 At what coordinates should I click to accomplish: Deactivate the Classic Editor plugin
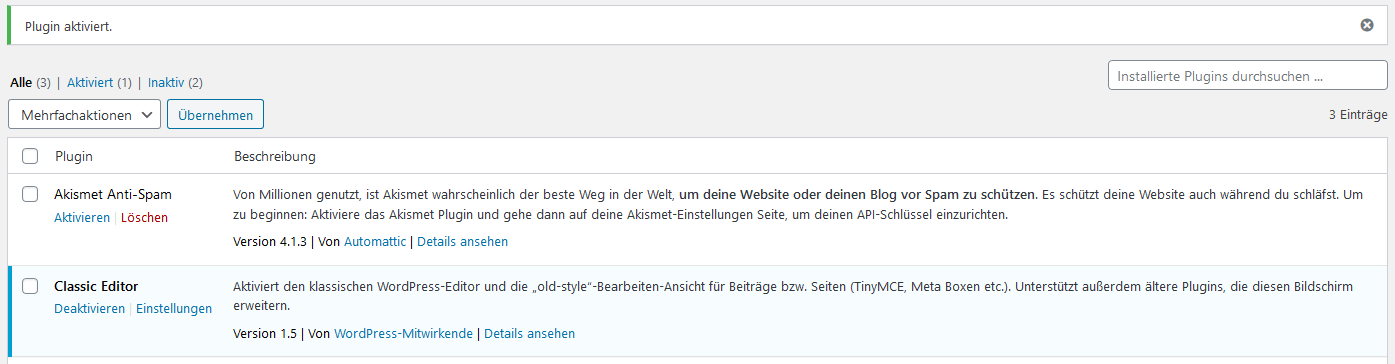90,309
